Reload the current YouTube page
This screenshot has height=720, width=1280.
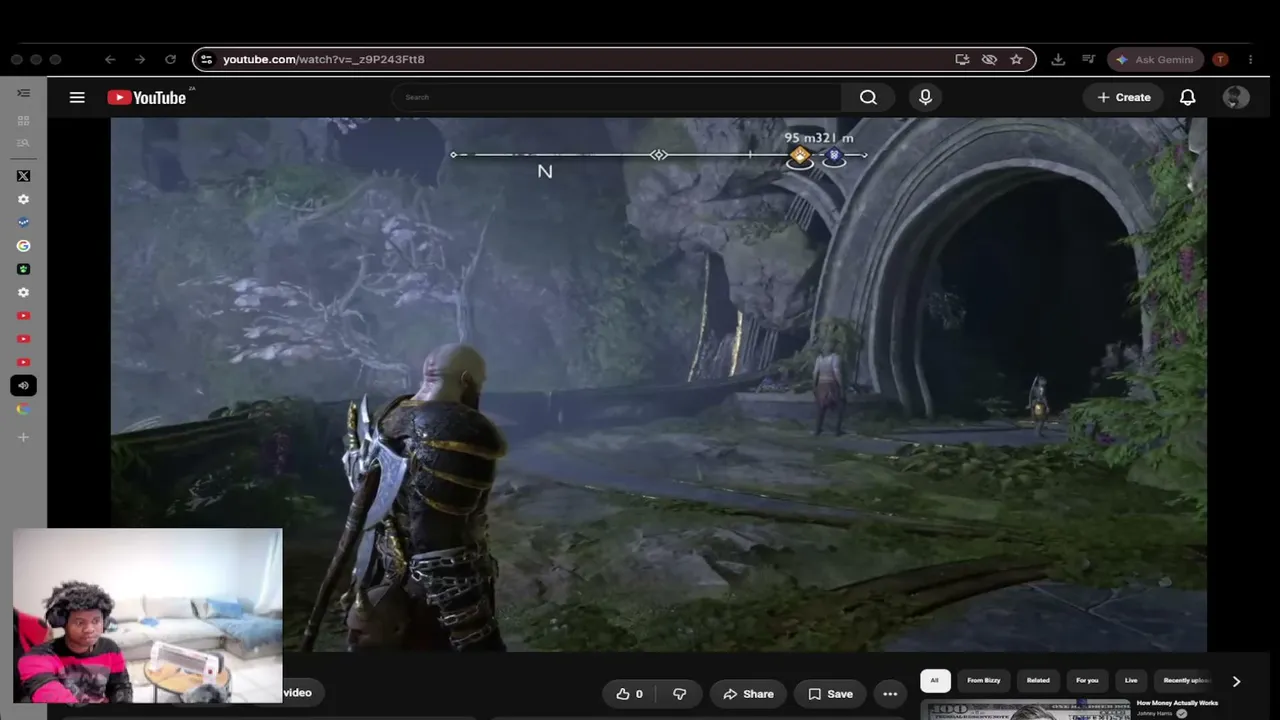(x=170, y=60)
